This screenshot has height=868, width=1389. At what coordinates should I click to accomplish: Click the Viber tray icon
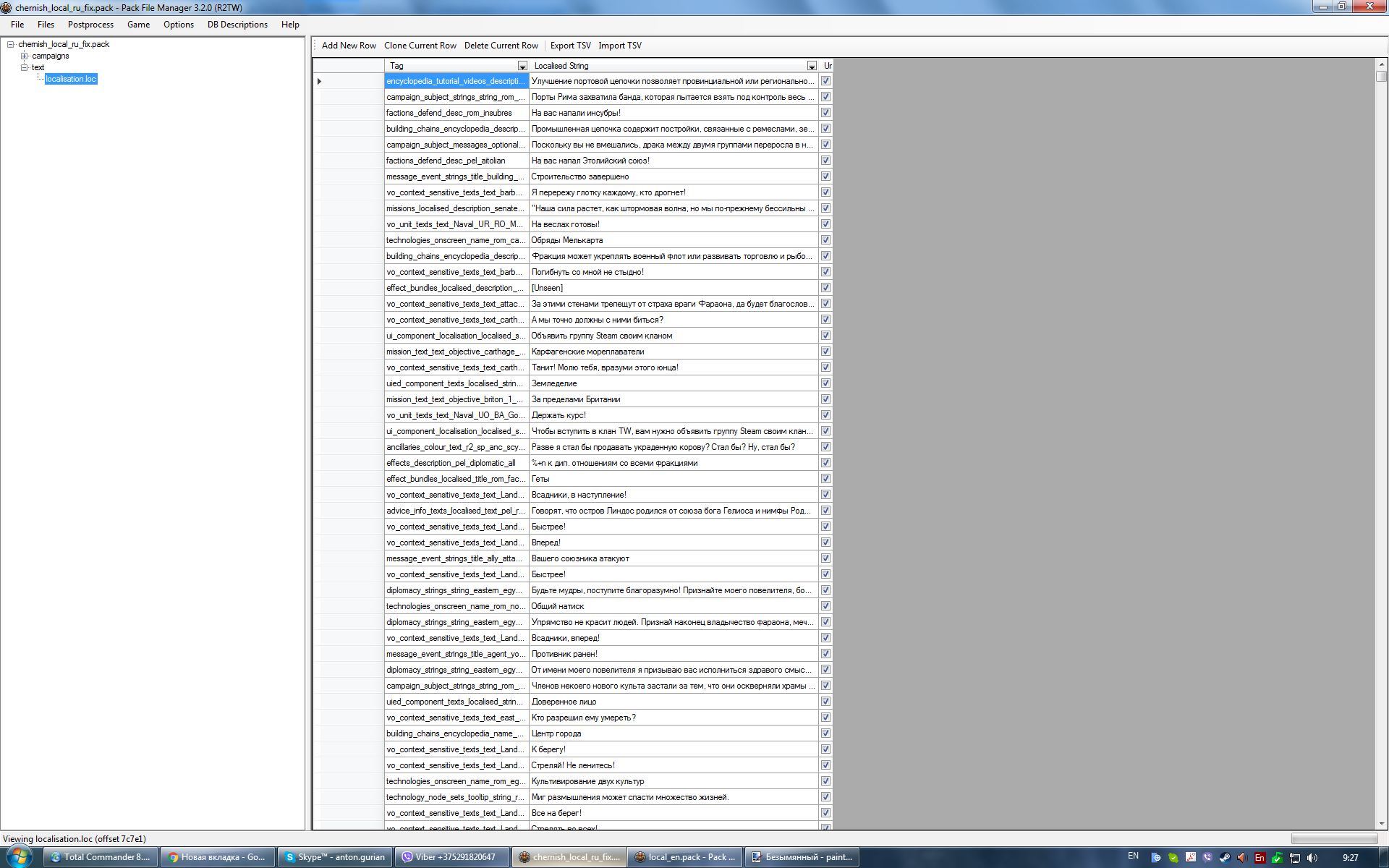coord(1207,858)
